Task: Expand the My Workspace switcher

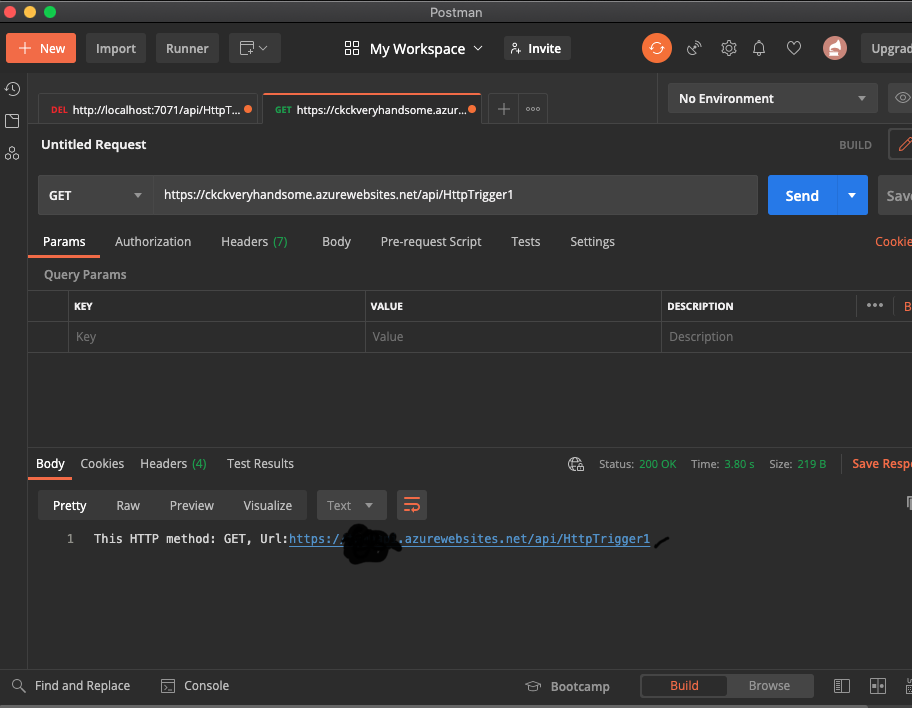Action: (x=414, y=49)
